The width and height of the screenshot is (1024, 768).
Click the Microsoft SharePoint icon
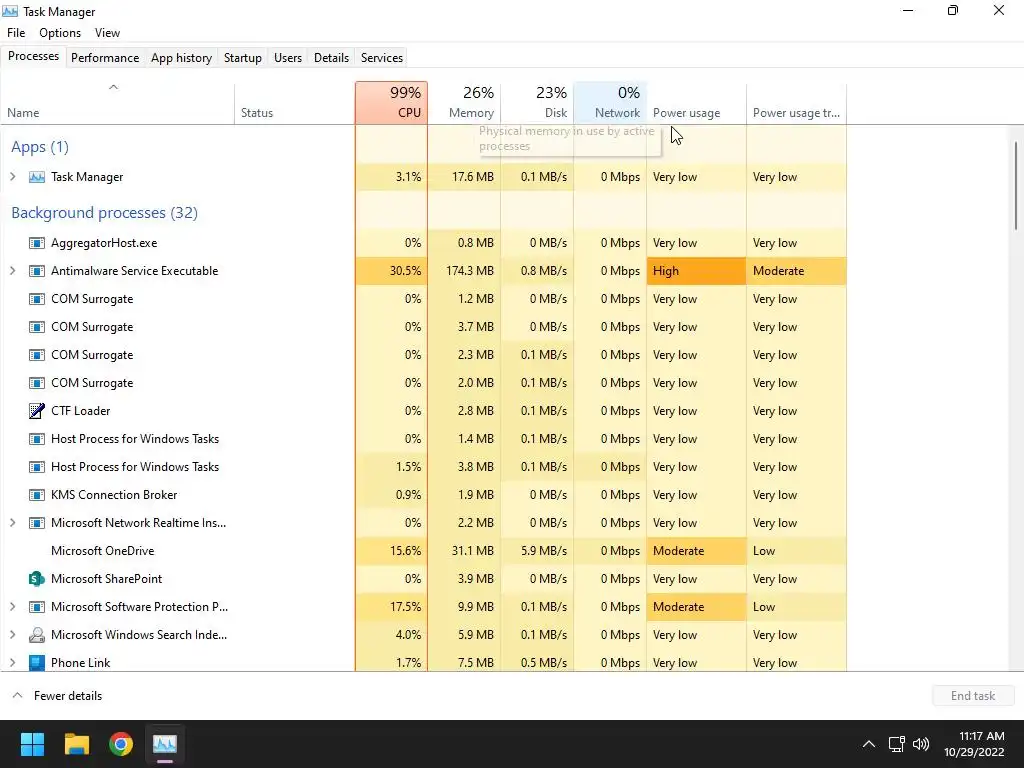pyautogui.click(x=37, y=579)
